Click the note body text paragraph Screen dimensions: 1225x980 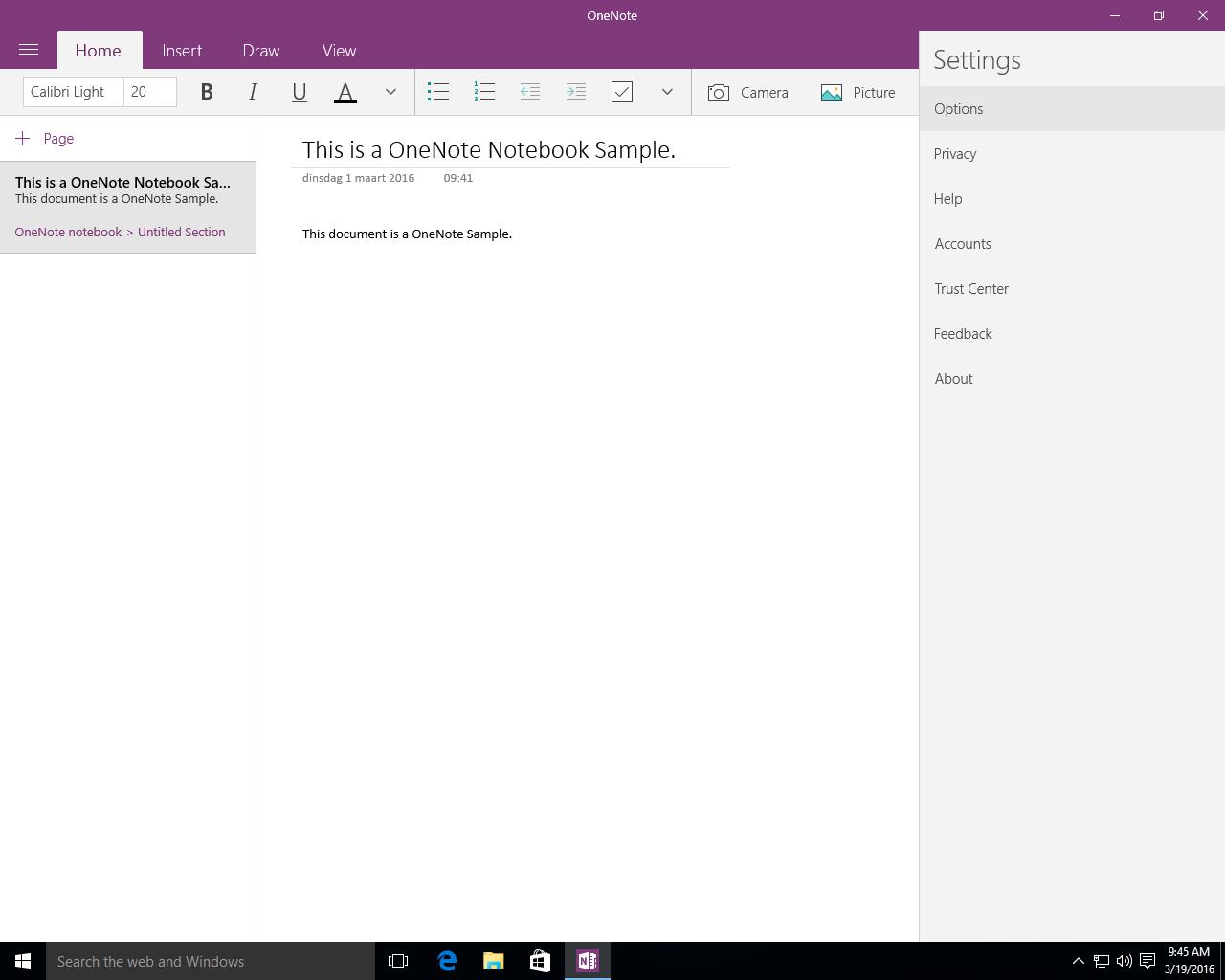[407, 234]
